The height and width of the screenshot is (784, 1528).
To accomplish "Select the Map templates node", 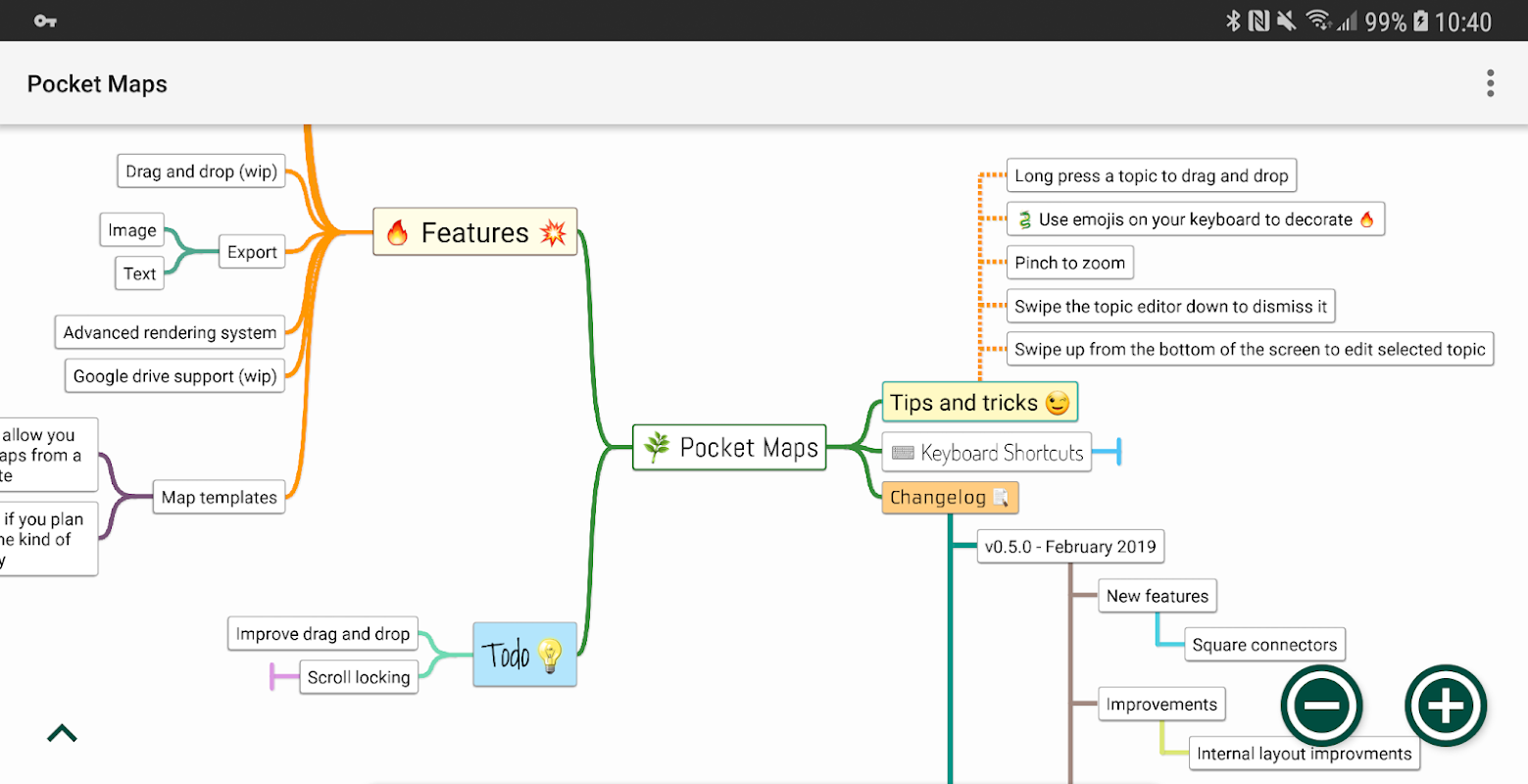I will pos(219,497).
